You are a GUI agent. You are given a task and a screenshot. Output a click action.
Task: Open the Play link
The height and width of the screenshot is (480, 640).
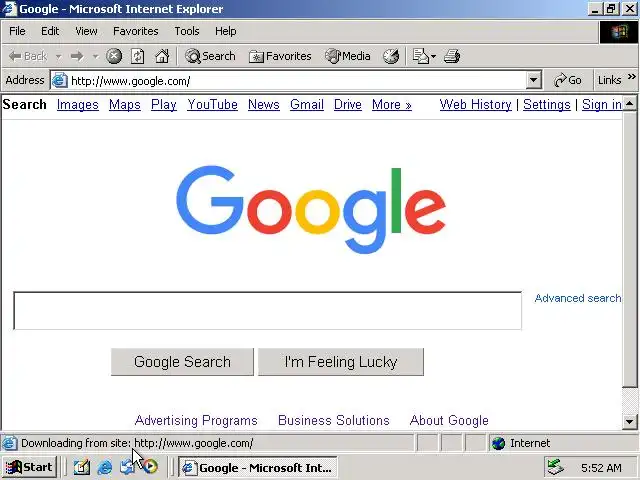pos(163,105)
